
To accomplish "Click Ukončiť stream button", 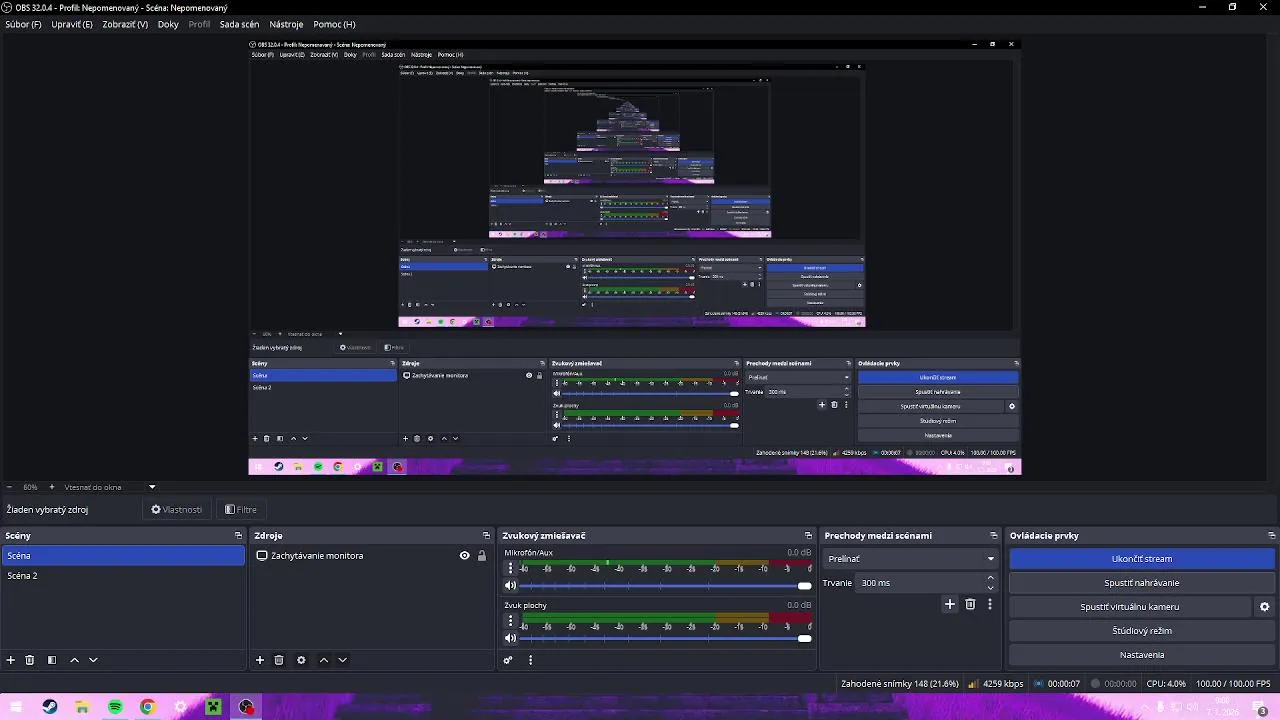I will coord(1142,559).
